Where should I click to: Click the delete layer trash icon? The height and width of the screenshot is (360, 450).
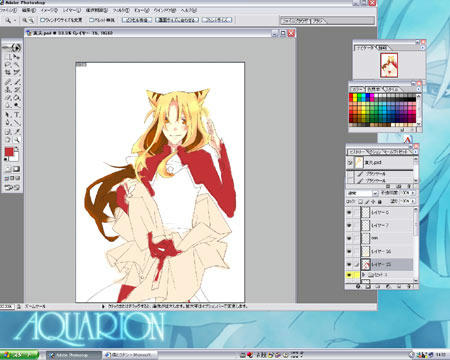(x=409, y=286)
